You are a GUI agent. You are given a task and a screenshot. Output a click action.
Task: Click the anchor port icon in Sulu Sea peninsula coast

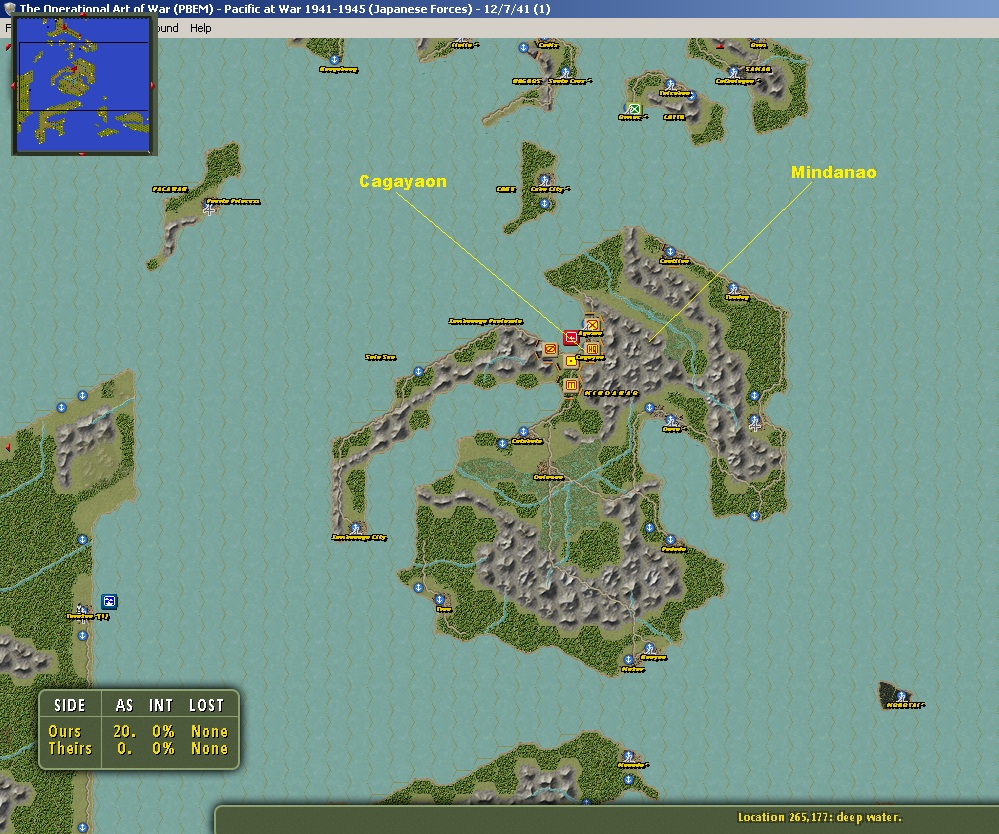click(418, 371)
